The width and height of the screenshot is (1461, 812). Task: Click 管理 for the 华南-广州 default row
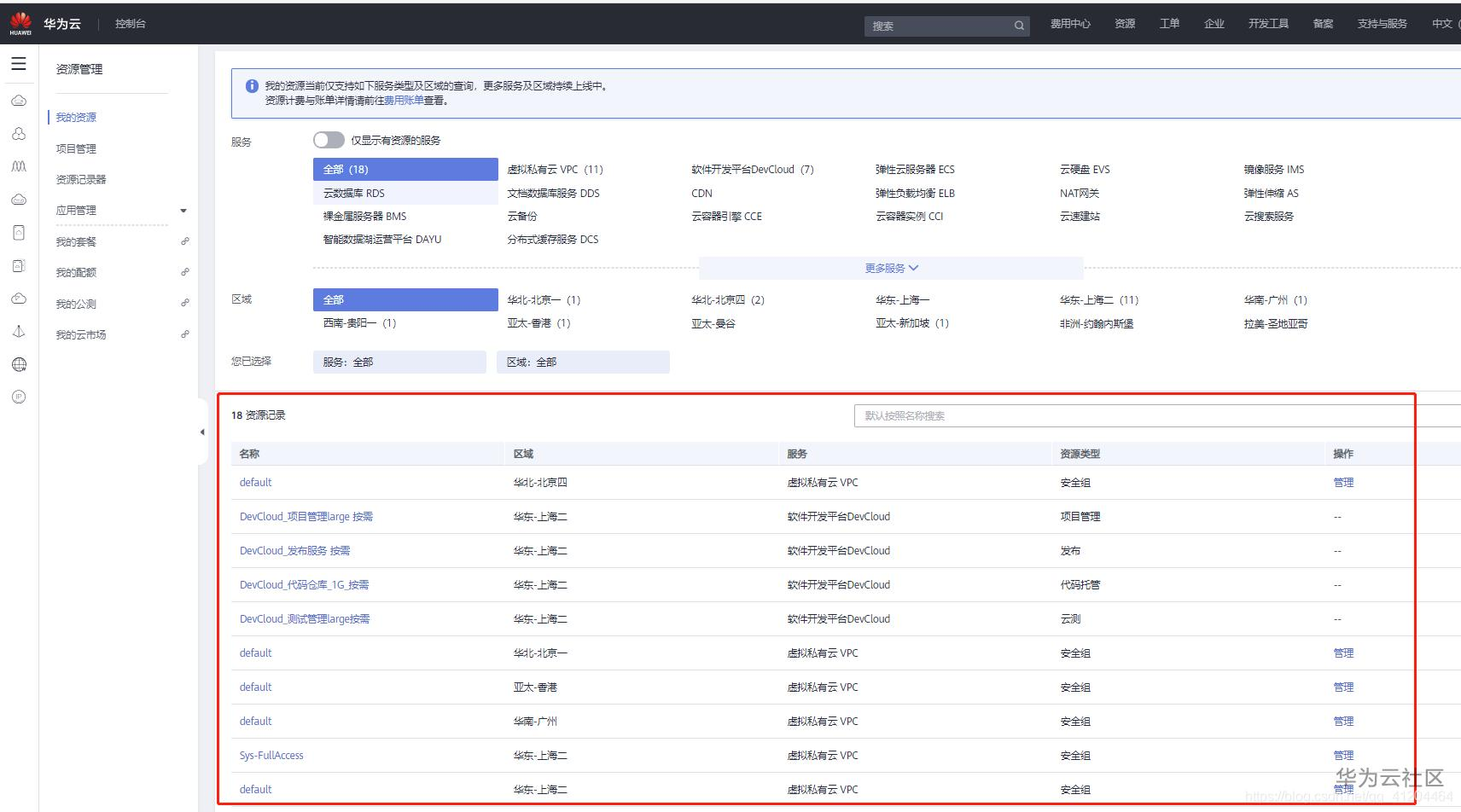pyautogui.click(x=1343, y=722)
